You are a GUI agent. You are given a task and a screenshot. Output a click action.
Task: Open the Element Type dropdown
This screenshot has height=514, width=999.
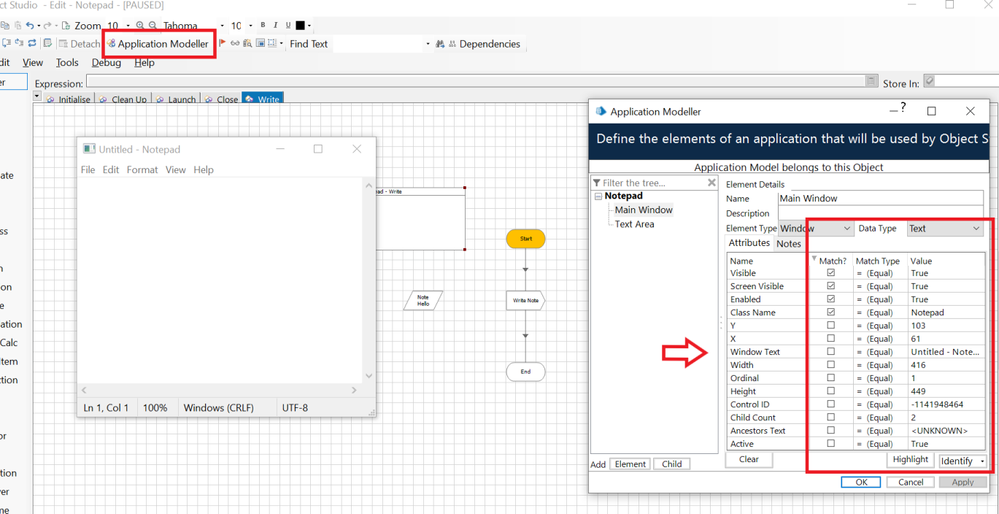pyautogui.click(x=846, y=229)
